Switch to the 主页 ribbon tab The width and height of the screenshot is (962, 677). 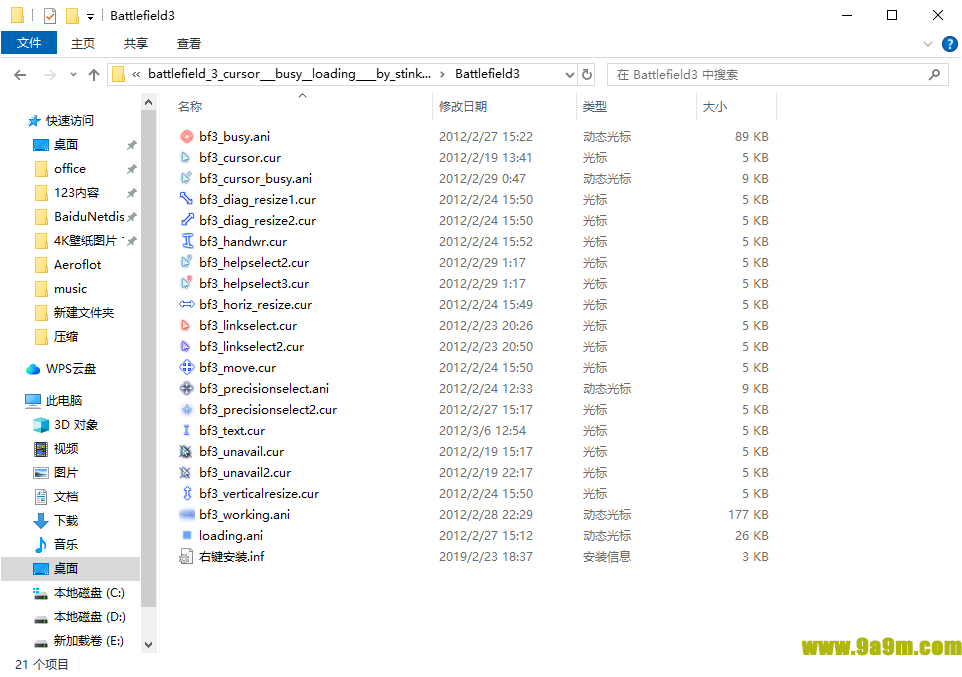tap(83, 44)
